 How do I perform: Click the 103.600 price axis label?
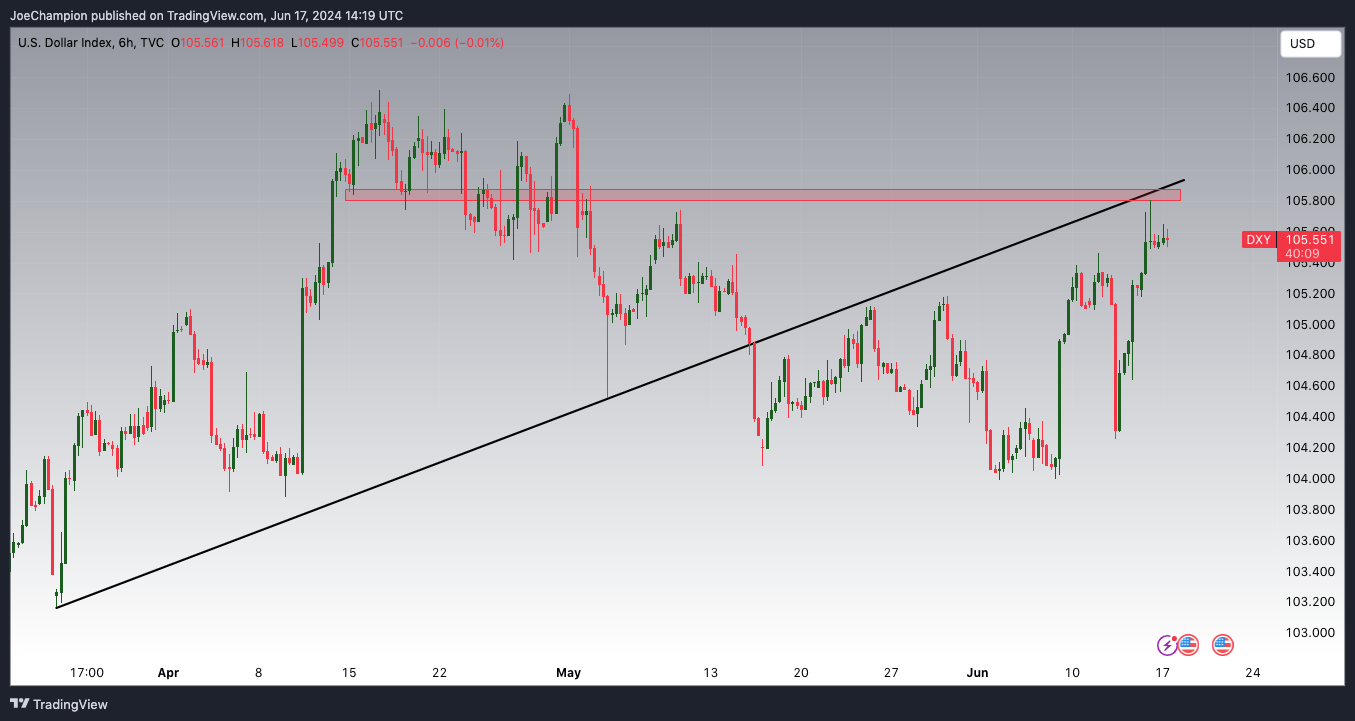tap(1310, 541)
